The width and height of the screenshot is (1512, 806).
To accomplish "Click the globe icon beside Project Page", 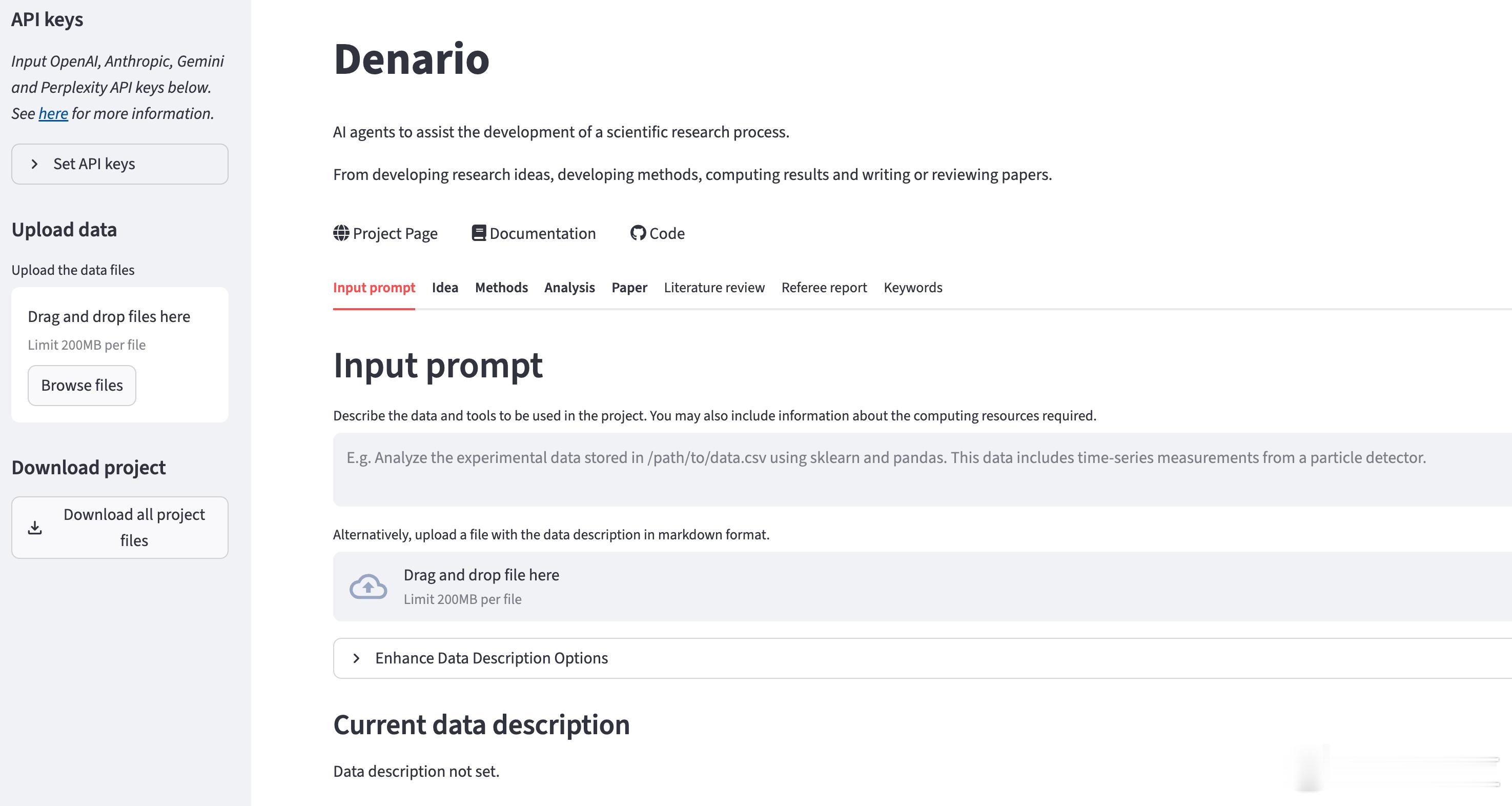I will [341, 233].
